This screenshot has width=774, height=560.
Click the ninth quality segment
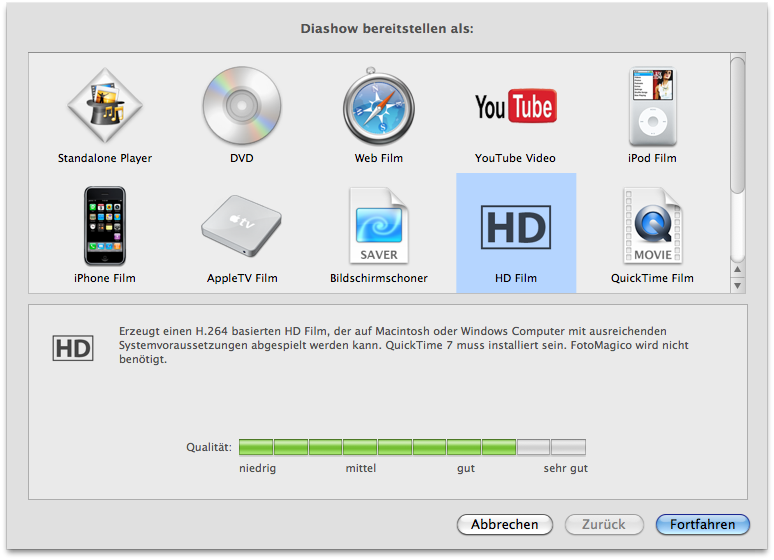tap(533, 447)
